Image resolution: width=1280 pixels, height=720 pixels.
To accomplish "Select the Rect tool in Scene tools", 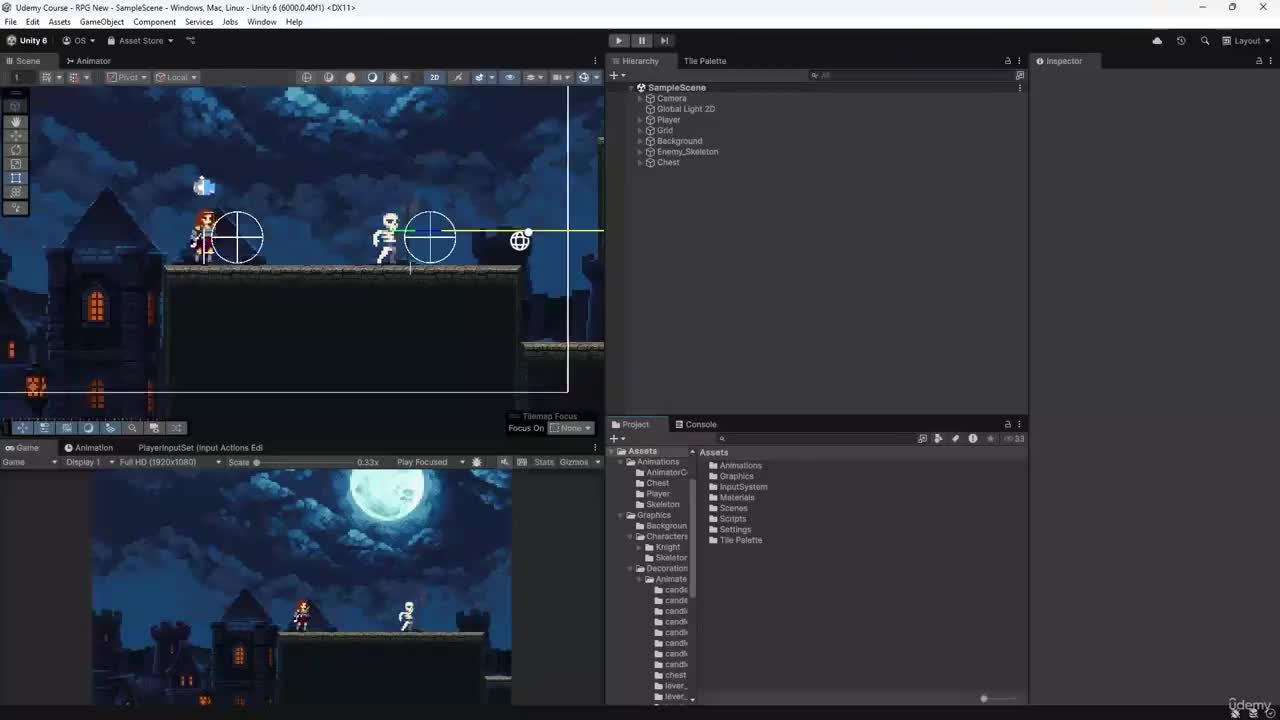I will (16, 178).
